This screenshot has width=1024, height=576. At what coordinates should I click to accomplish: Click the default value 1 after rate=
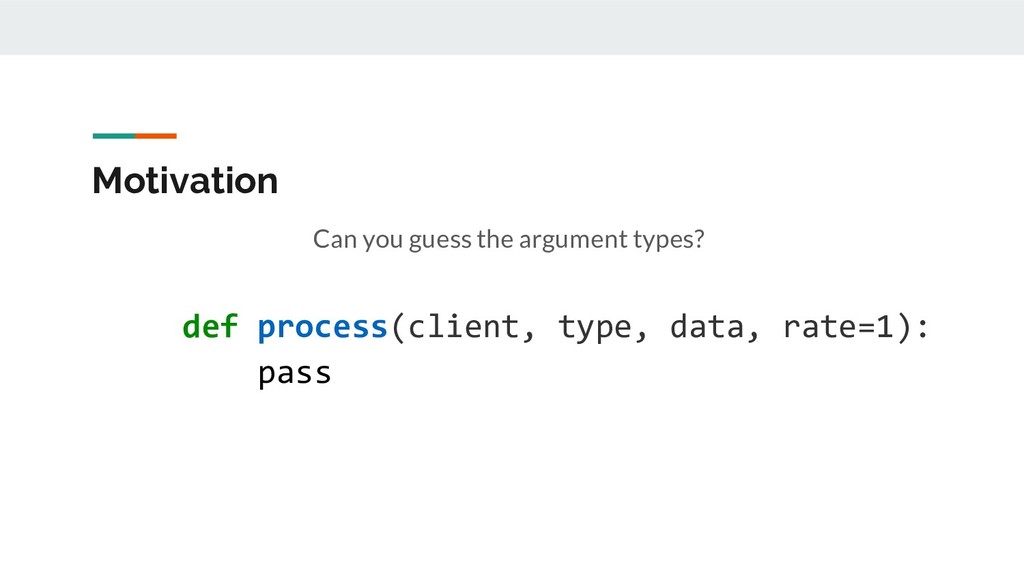point(886,326)
